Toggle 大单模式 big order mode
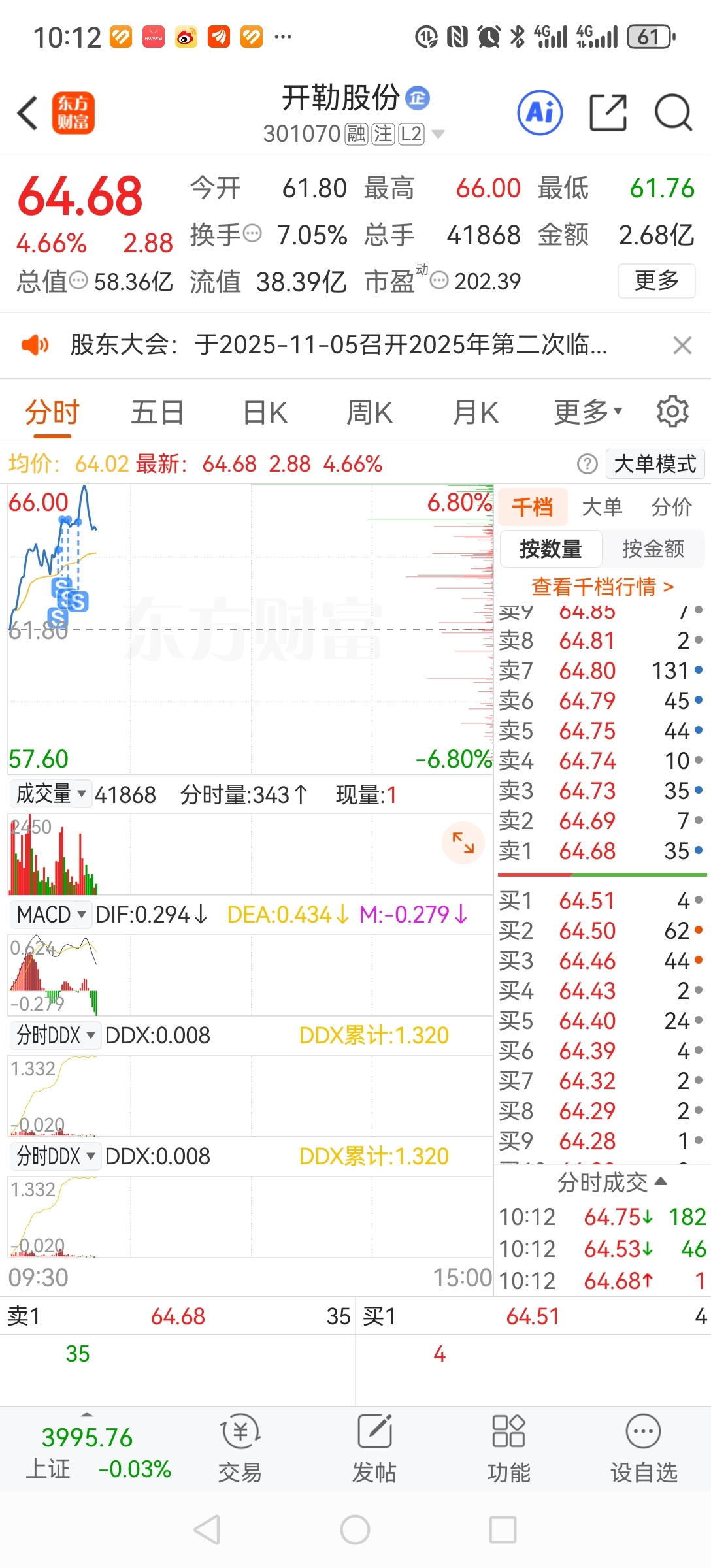 (x=655, y=464)
